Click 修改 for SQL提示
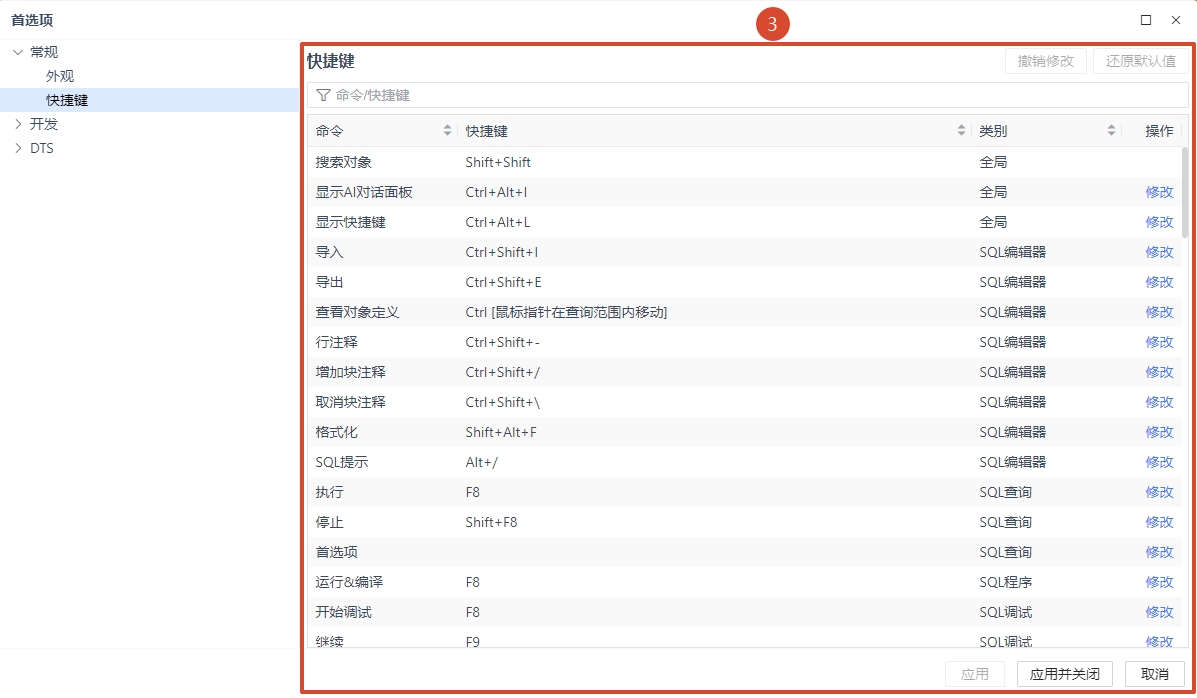 [x=1159, y=462]
